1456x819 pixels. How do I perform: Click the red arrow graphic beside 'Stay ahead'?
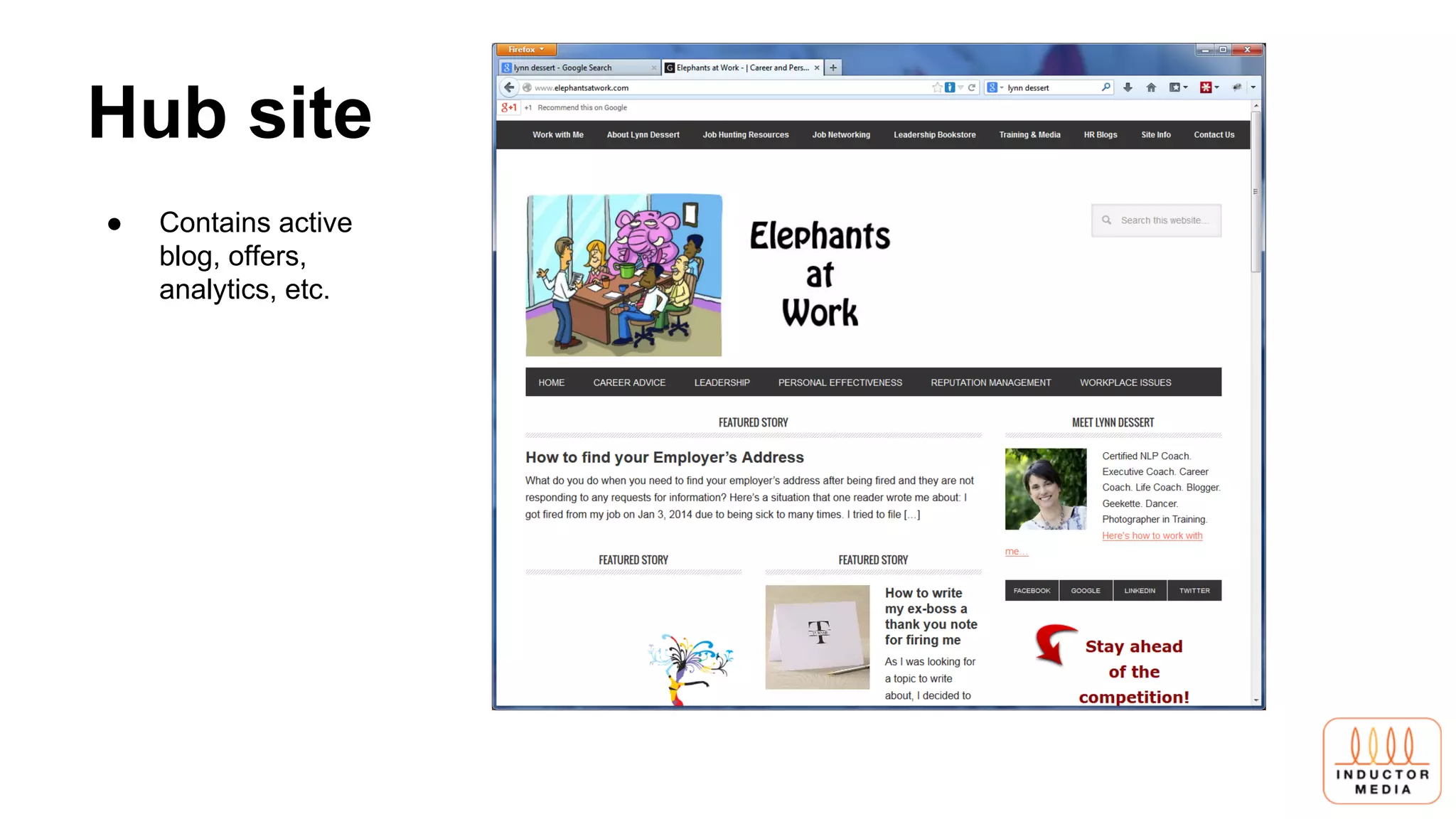pyautogui.click(x=1055, y=644)
